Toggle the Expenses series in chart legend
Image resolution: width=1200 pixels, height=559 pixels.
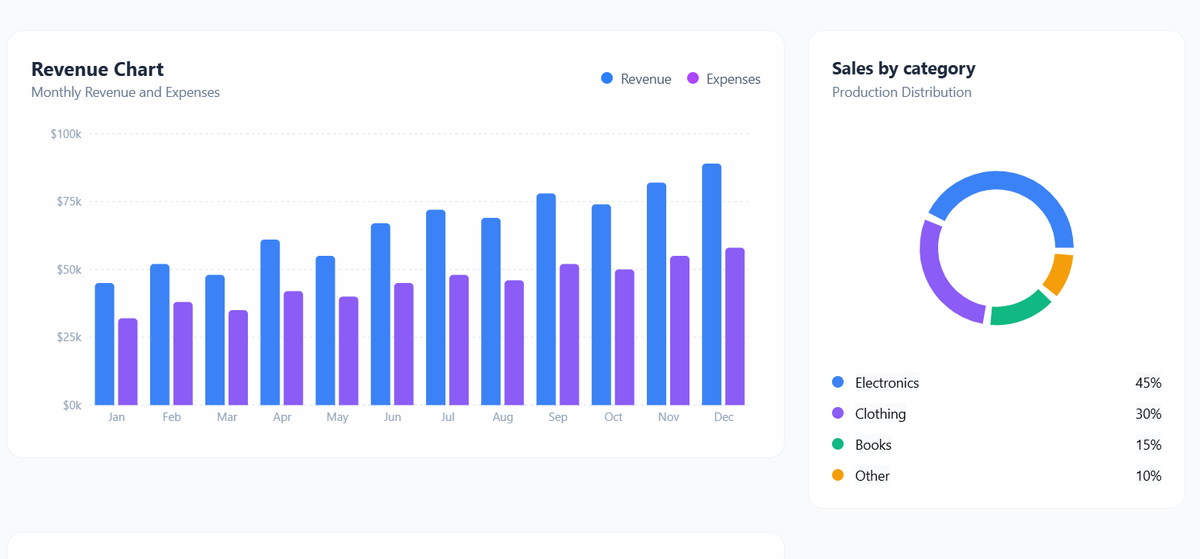[723, 79]
